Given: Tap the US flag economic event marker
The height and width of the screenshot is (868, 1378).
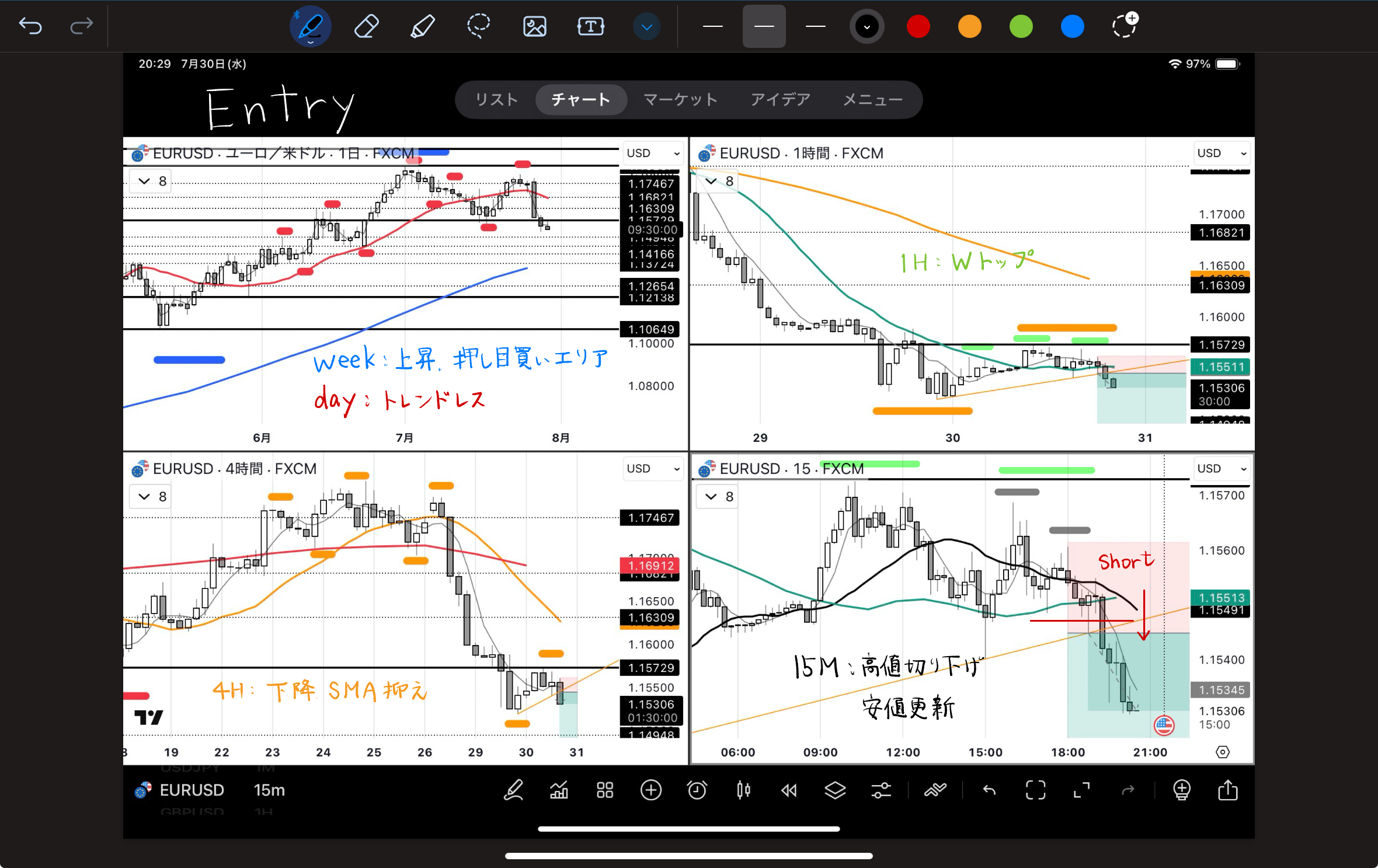Looking at the screenshot, I should [1164, 725].
